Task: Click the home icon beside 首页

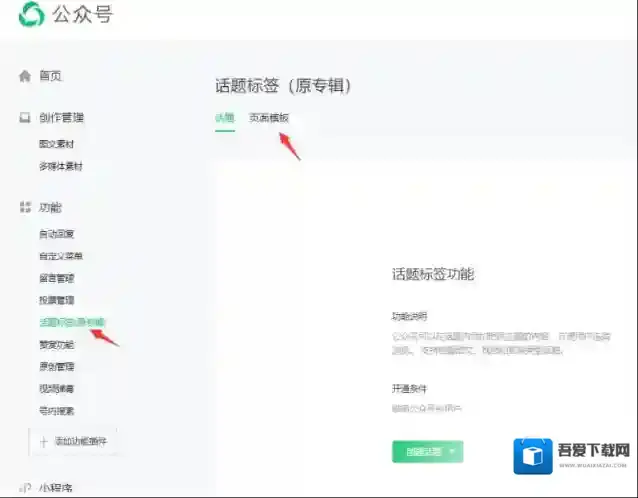Action: pyautogui.click(x=25, y=76)
